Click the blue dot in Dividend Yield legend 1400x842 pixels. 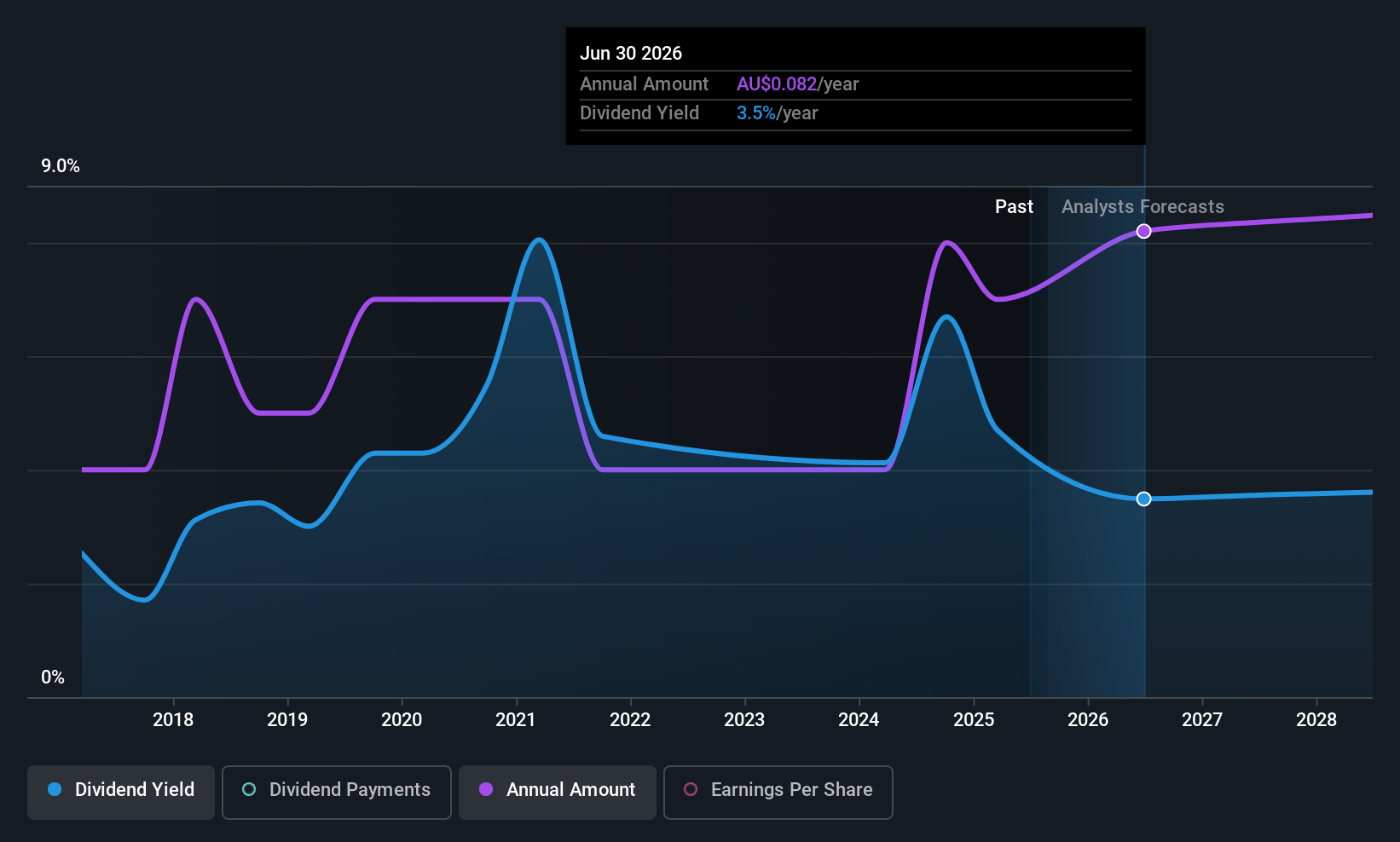click(55, 789)
